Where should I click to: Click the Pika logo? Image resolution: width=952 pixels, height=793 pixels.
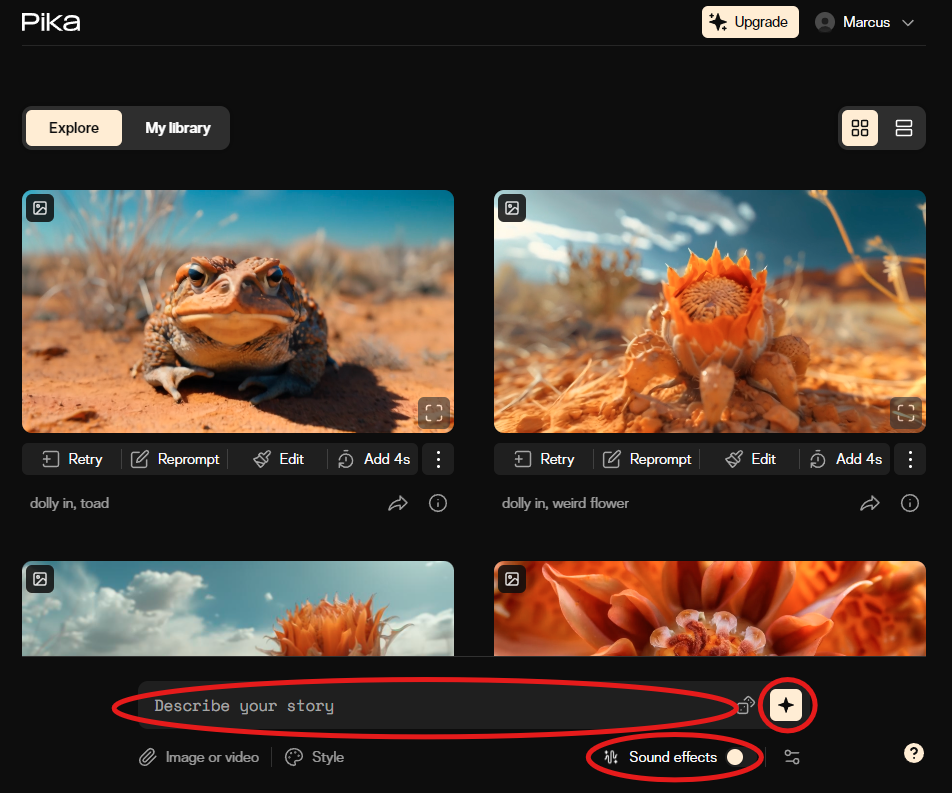coord(51,22)
